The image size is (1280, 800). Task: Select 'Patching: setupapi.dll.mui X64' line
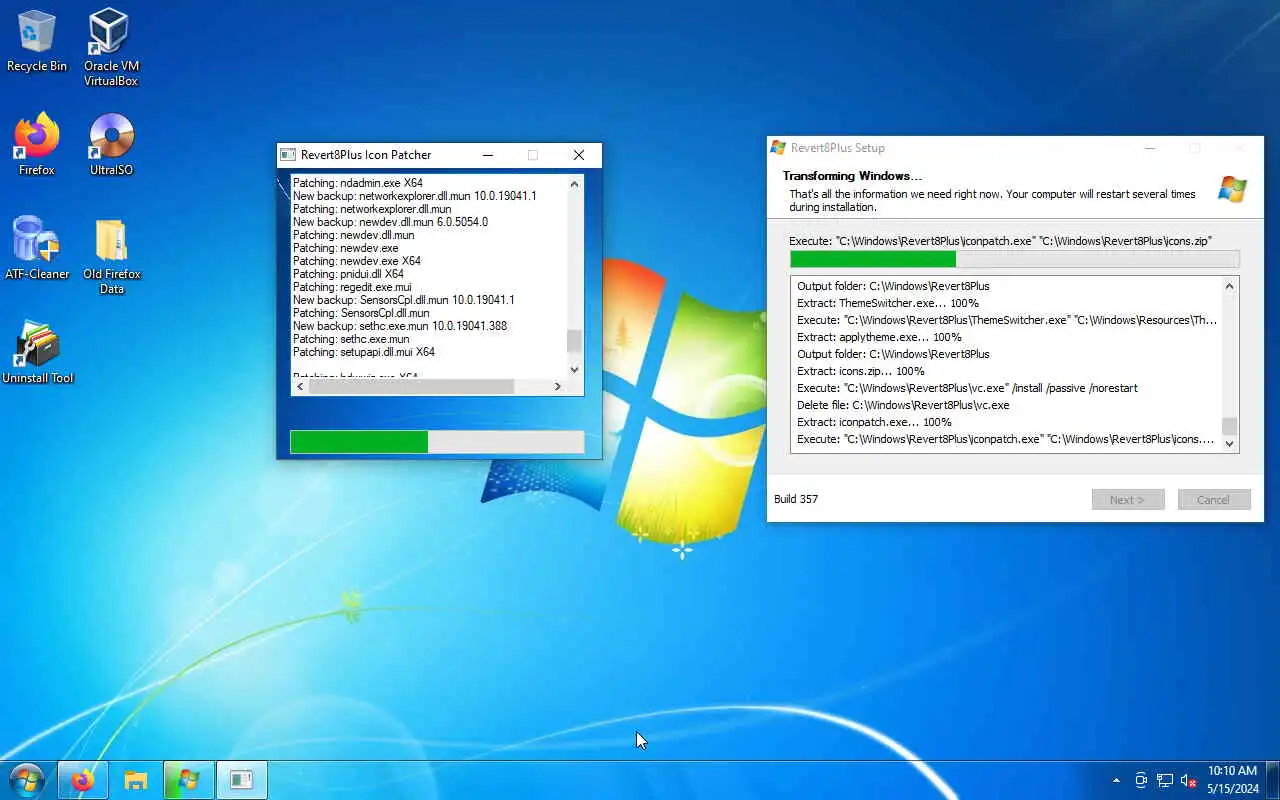point(364,352)
